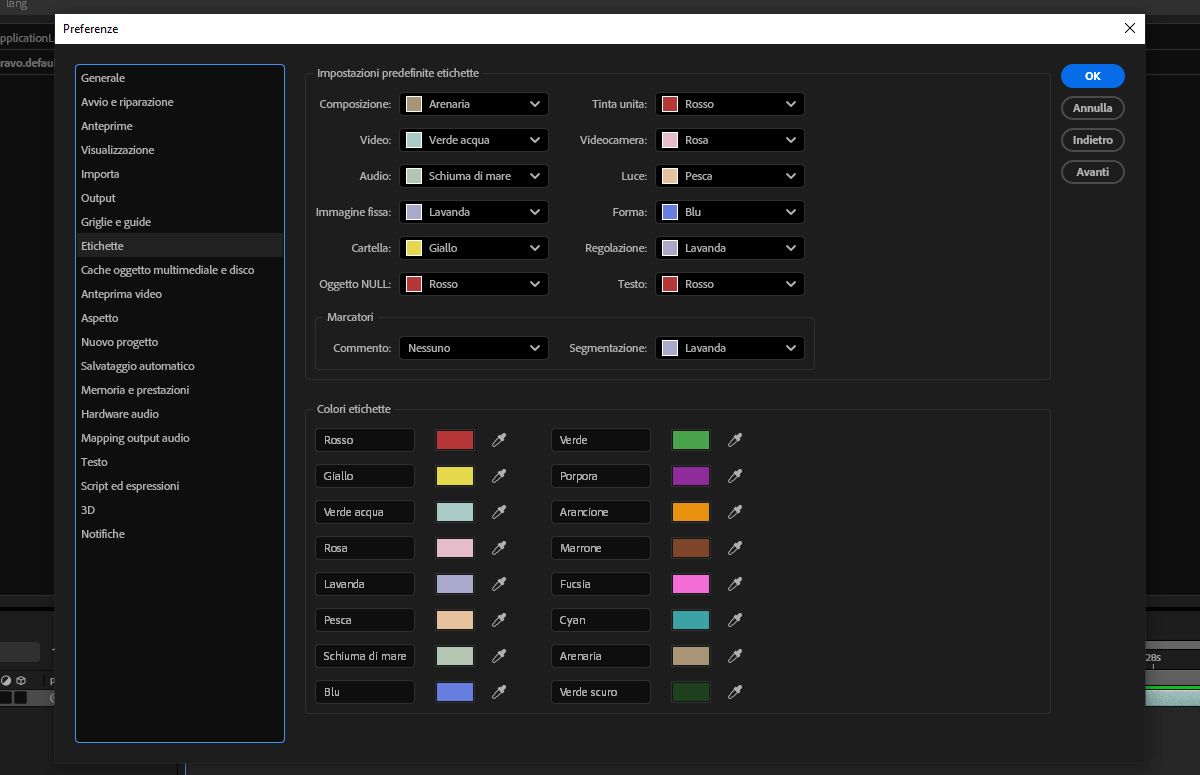
Task: Use the Arenaria eyedropper tool
Action: (x=735, y=656)
